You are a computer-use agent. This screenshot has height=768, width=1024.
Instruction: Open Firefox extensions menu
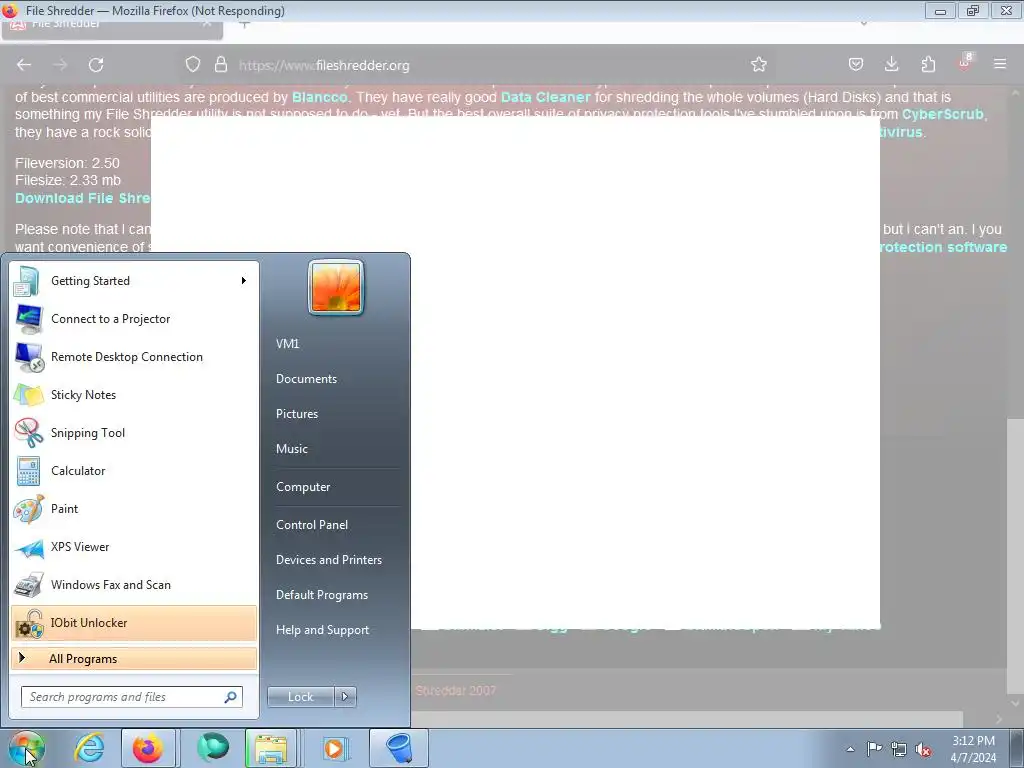pyautogui.click(x=928, y=64)
